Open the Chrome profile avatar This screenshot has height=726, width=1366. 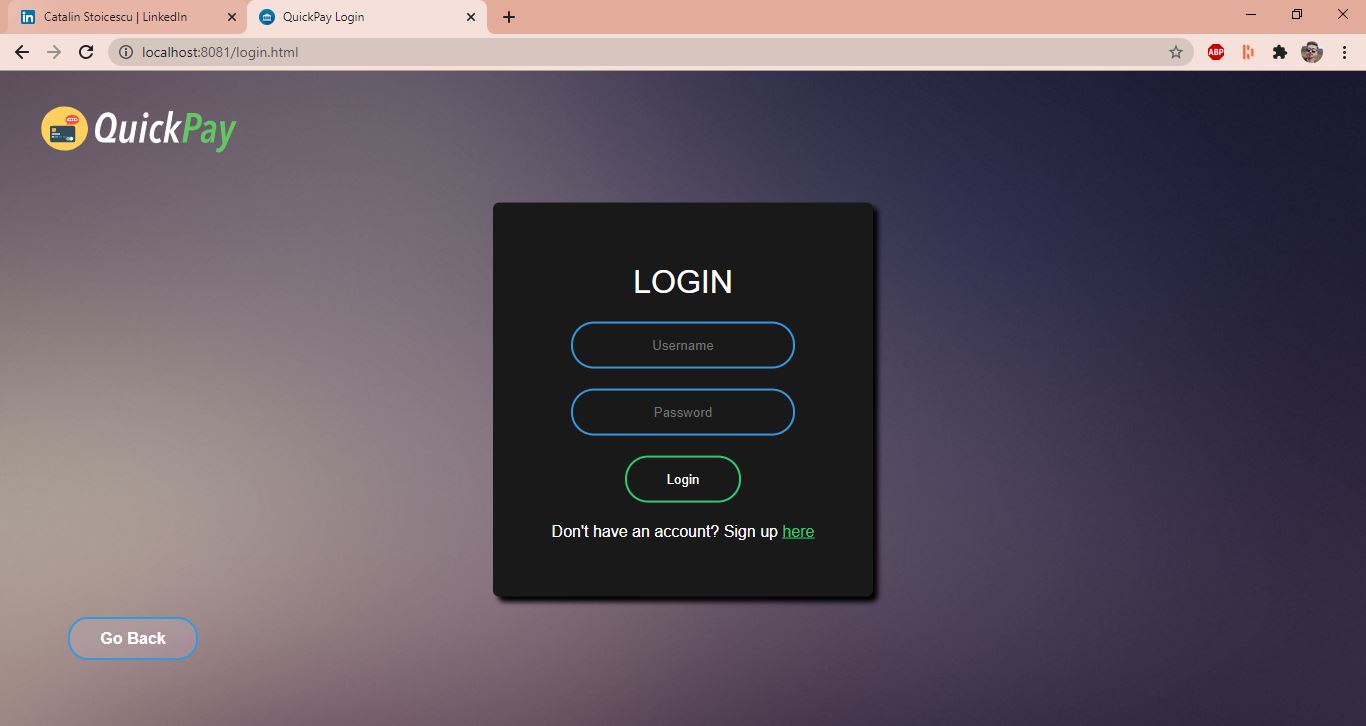point(1312,52)
